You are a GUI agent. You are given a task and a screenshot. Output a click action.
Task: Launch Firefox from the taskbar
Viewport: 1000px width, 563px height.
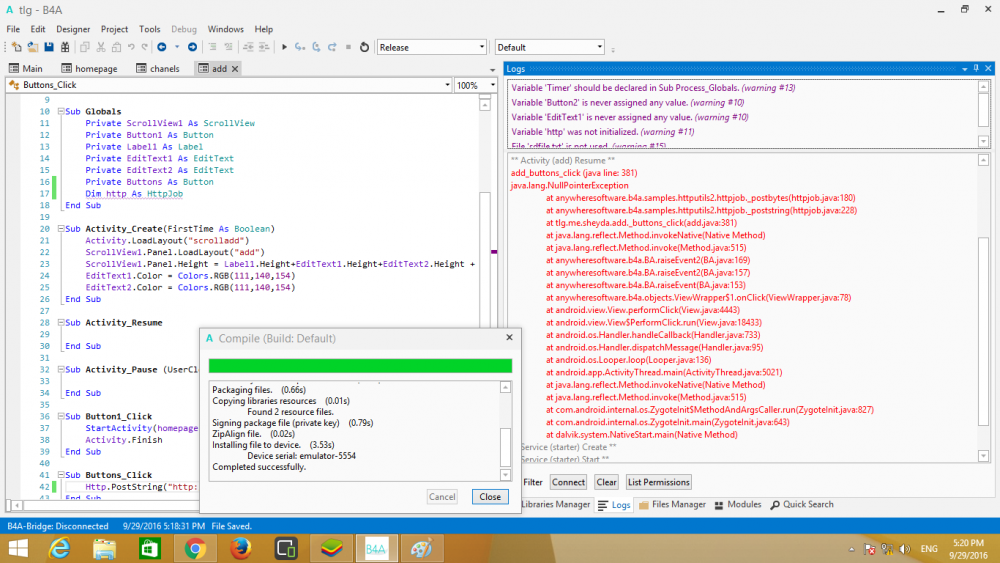coord(239,548)
